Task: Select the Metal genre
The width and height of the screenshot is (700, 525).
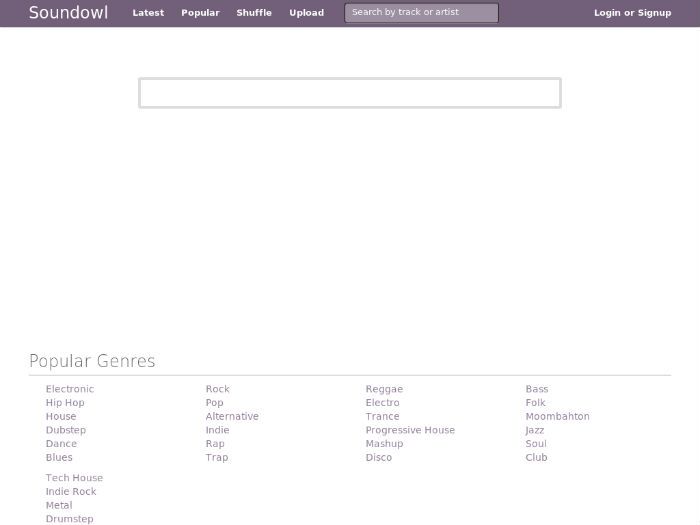Action: [x=59, y=505]
